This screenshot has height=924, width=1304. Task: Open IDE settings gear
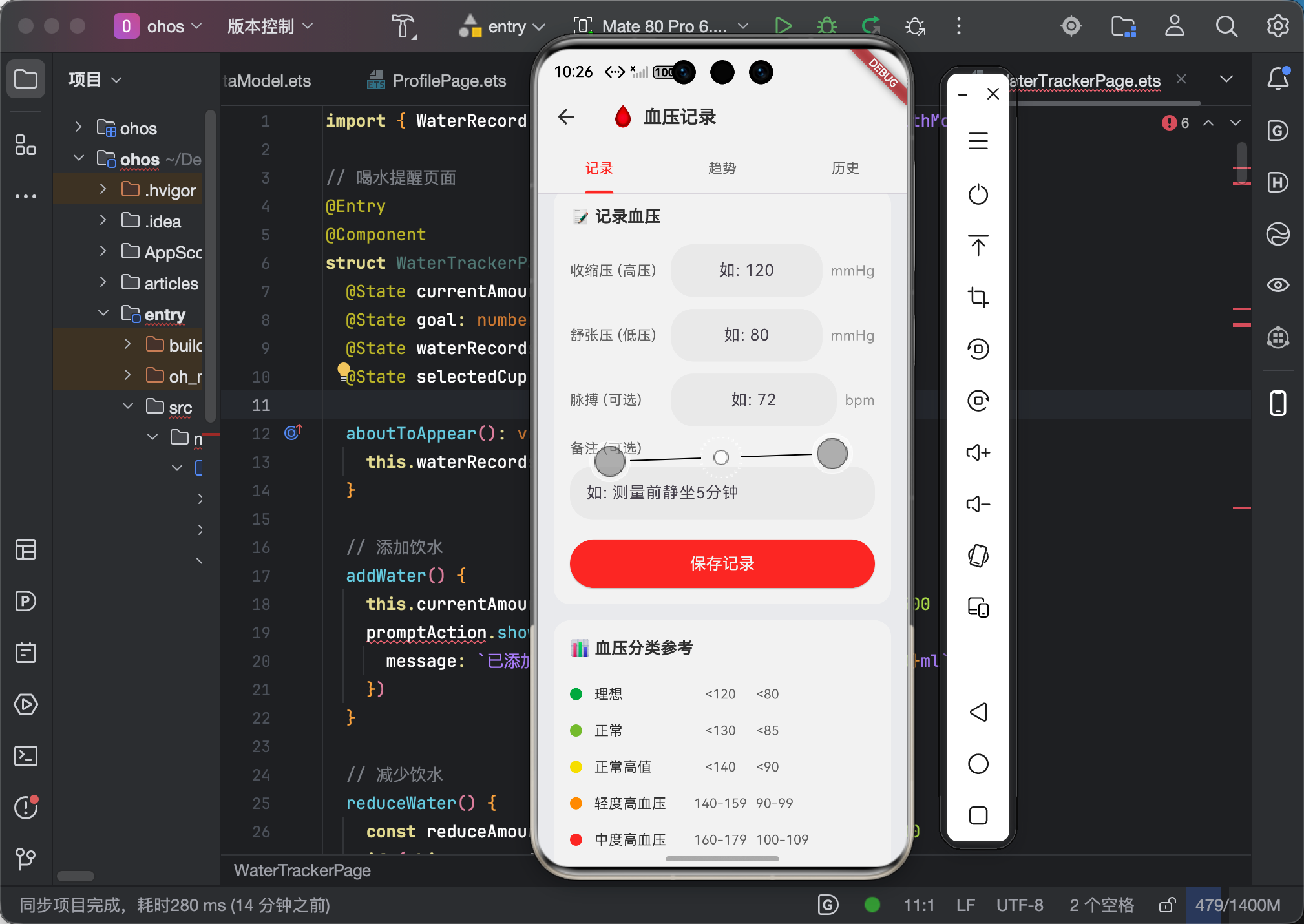tap(1278, 26)
